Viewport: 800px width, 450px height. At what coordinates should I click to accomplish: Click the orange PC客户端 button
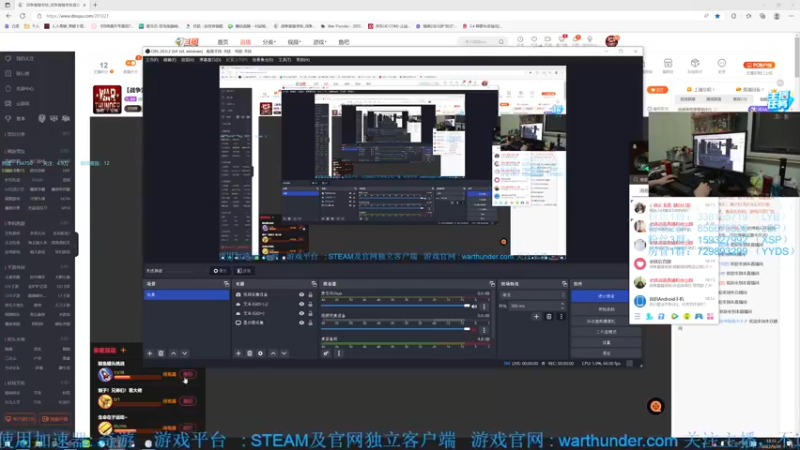759,65
